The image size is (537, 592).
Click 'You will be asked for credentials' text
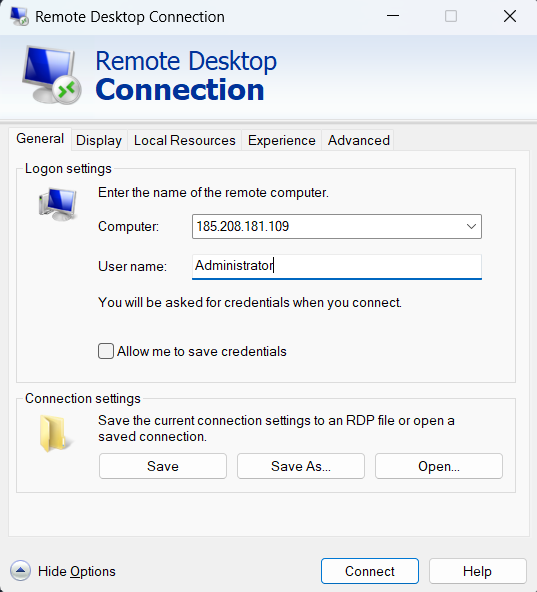pos(250,303)
